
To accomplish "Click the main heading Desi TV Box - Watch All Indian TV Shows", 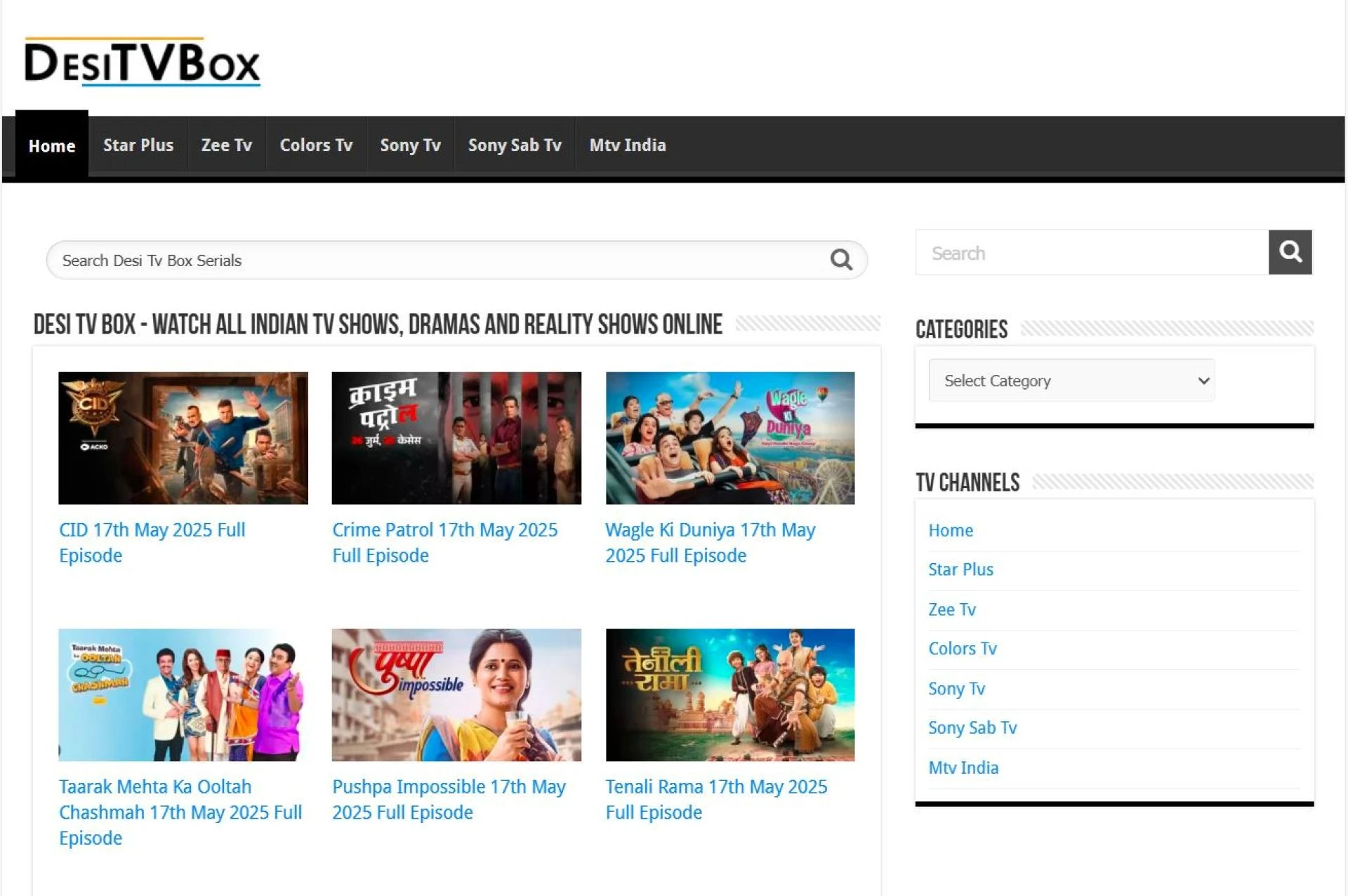I will [x=378, y=324].
